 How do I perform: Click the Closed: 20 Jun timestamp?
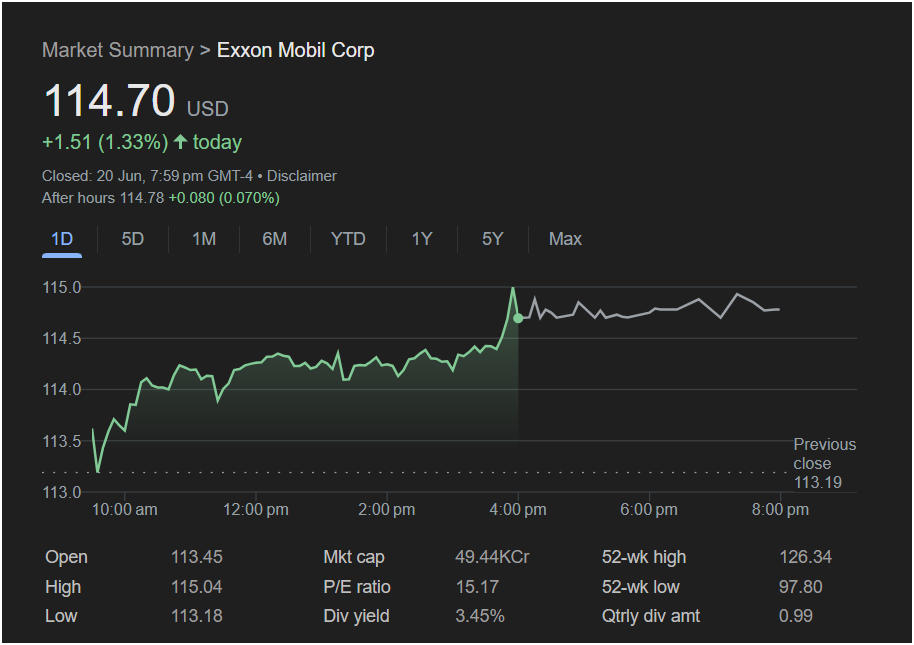[x=147, y=176]
